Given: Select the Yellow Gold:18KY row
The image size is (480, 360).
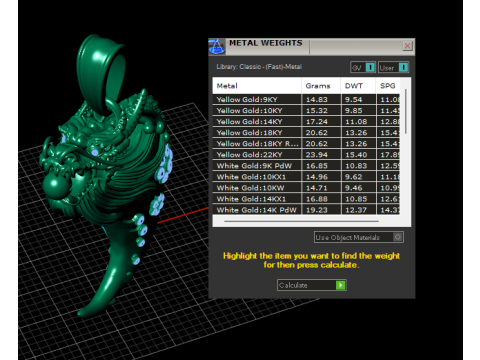Looking at the screenshot, I should pos(306,132).
